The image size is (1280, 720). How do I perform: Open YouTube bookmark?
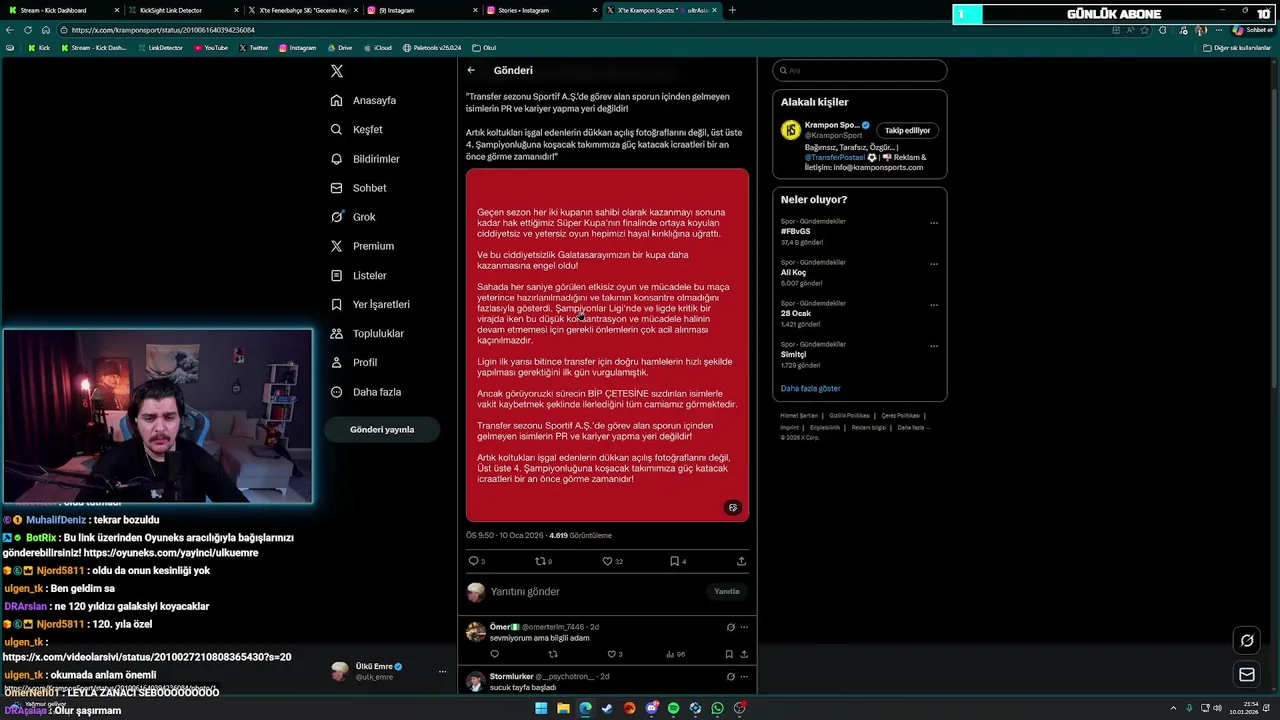click(211, 48)
